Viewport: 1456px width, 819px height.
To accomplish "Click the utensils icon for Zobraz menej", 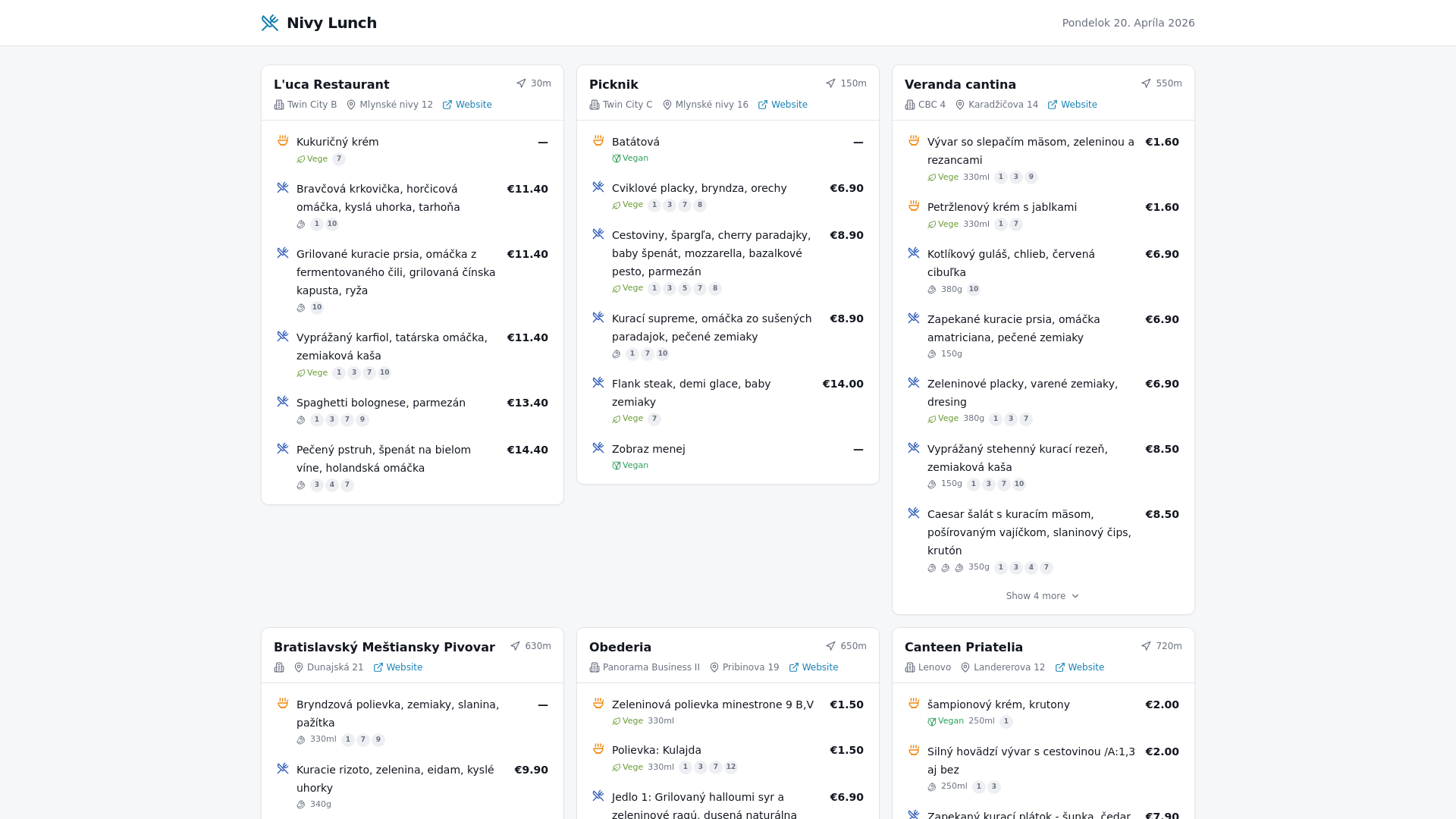I will (598, 447).
